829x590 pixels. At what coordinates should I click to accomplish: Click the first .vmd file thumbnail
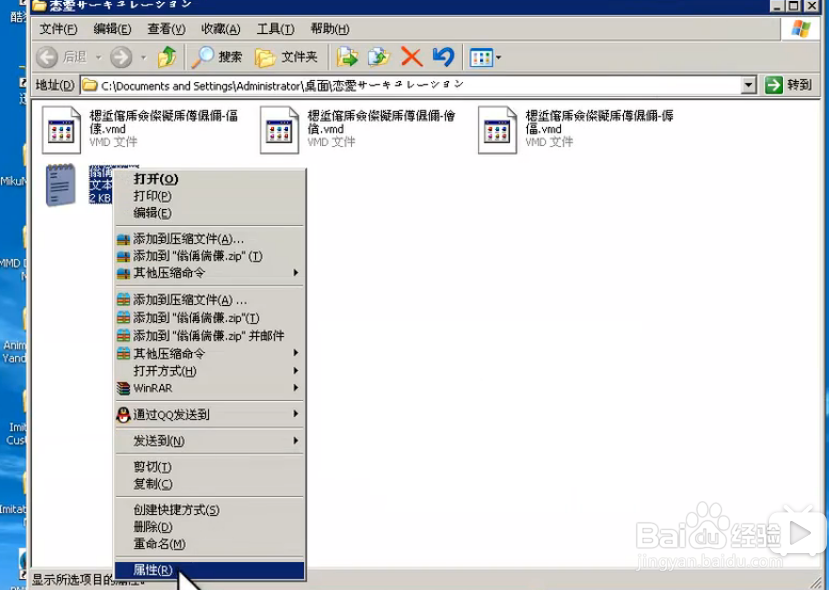[x=61, y=130]
